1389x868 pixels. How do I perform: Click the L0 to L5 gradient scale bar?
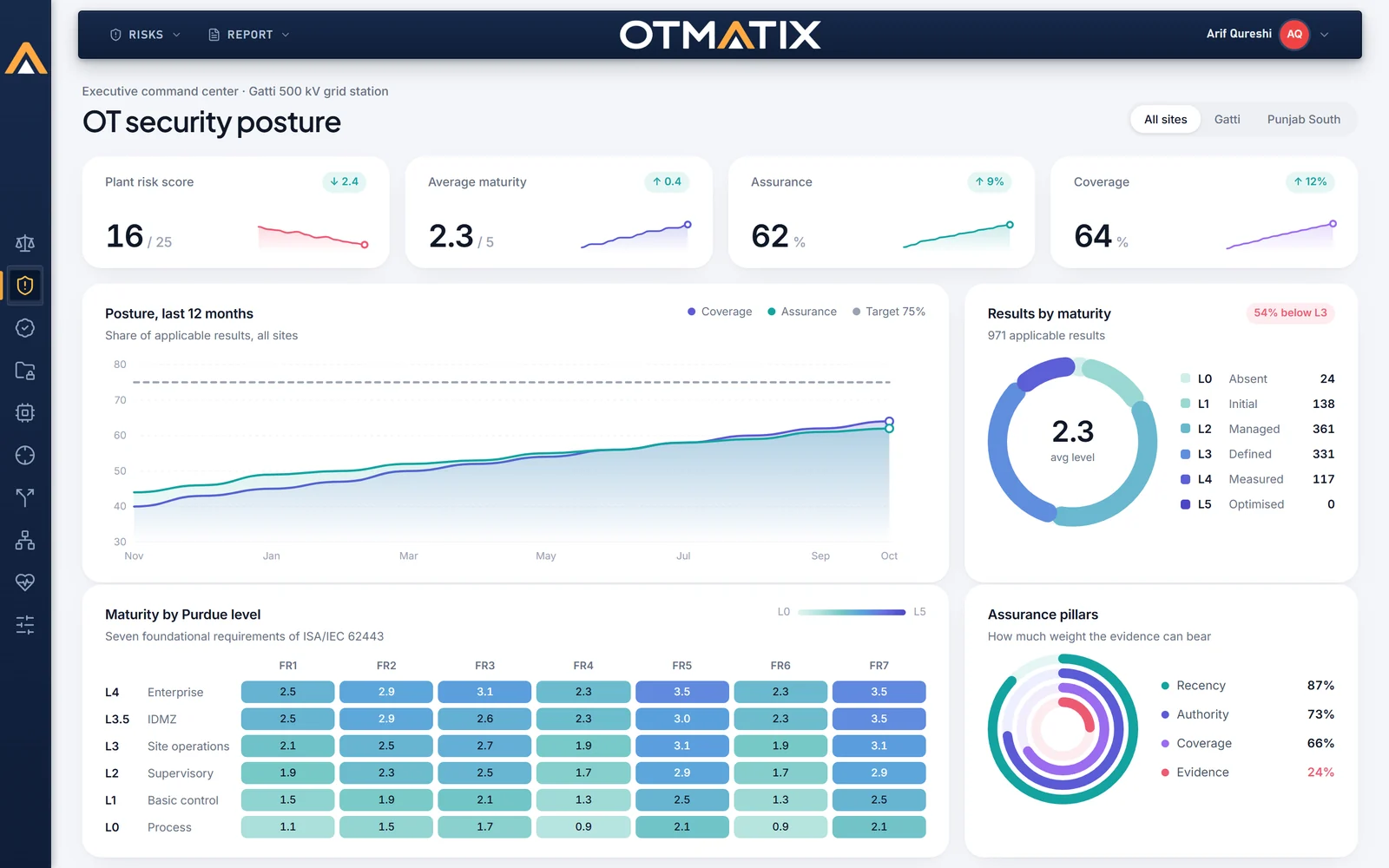(x=852, y=612)
